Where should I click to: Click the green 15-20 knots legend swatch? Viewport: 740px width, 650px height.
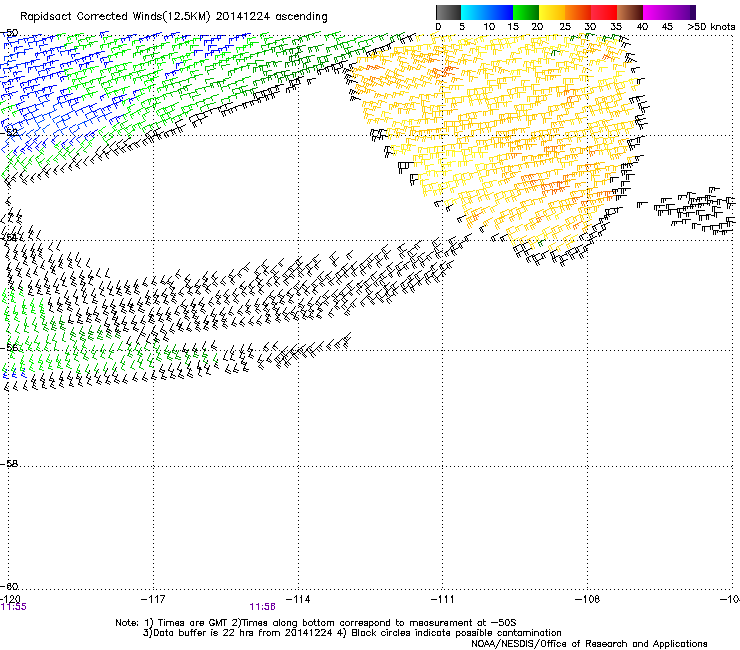click(x=526, y=12)
